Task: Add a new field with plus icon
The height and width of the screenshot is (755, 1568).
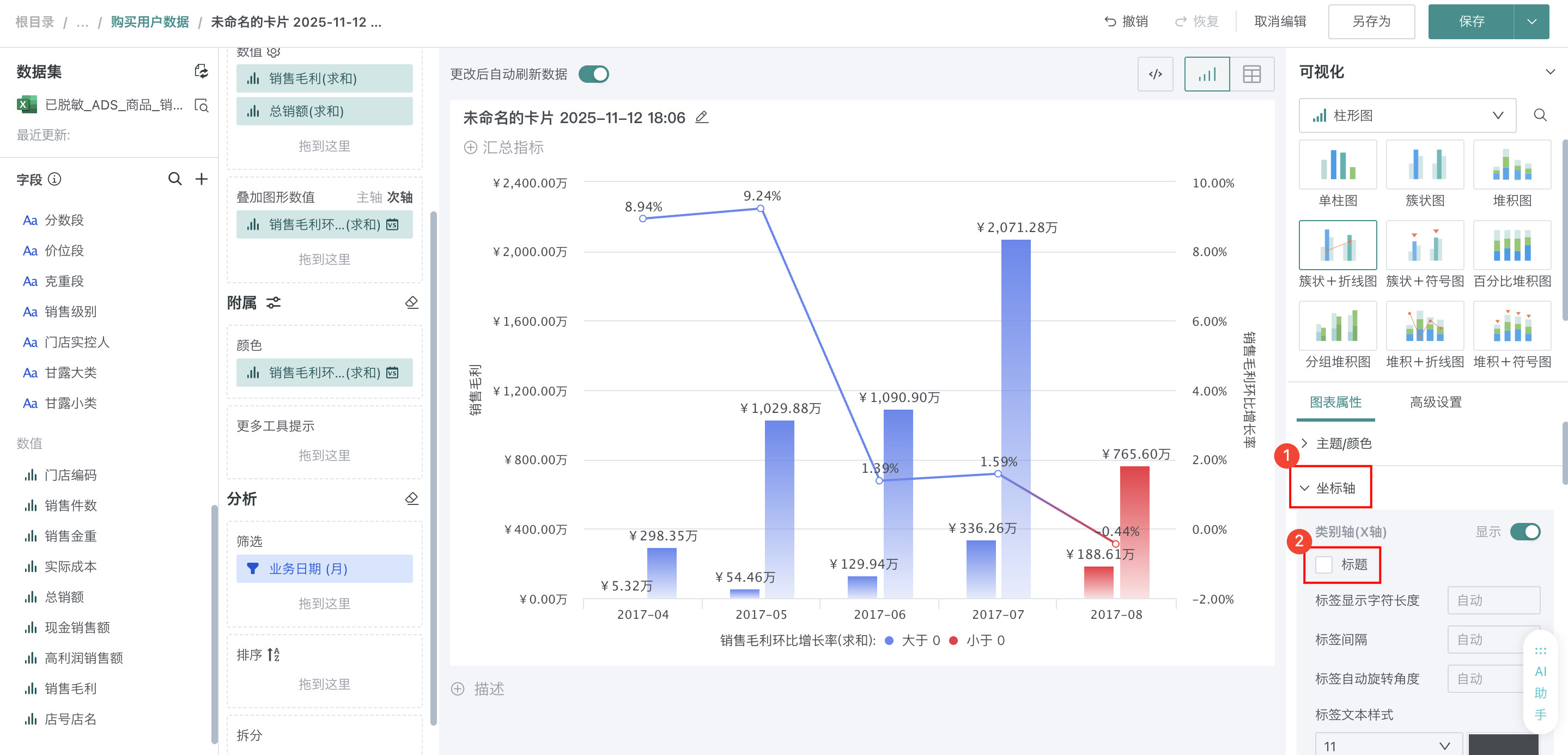Action: tap(202, 179)
